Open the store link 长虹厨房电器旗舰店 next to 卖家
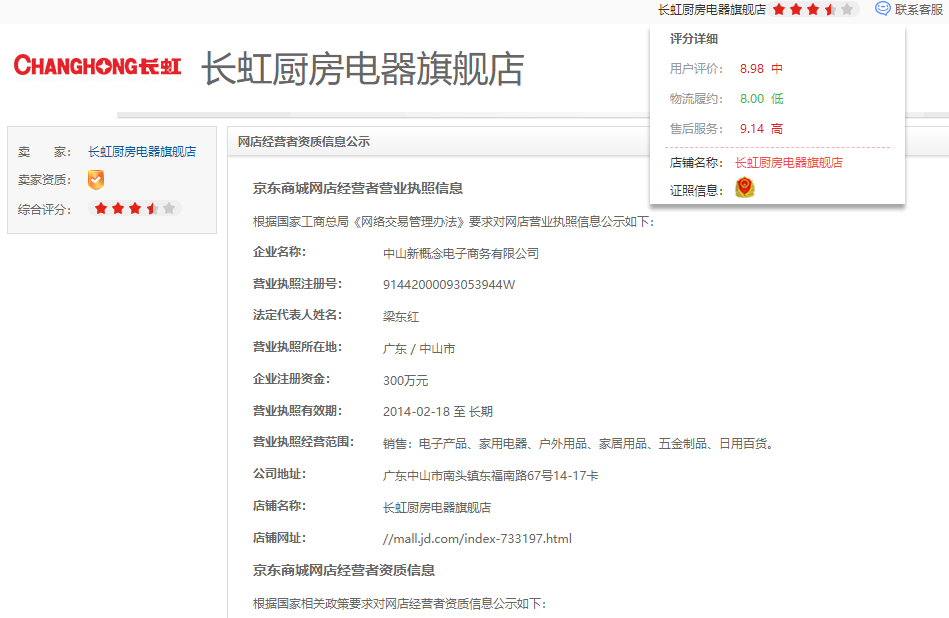Image resolution: width=949 pixels, height=618 pixels. pos(143,151)
